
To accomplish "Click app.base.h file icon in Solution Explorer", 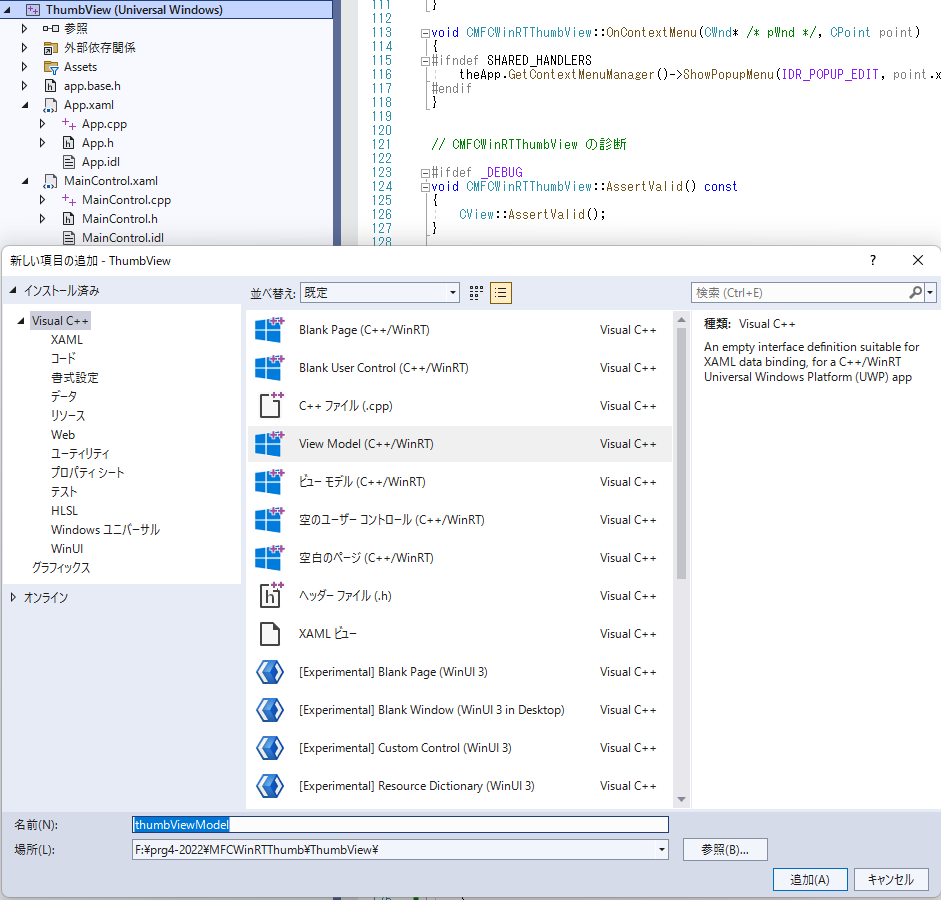I will pyautogui.click(x=51, y=86).
